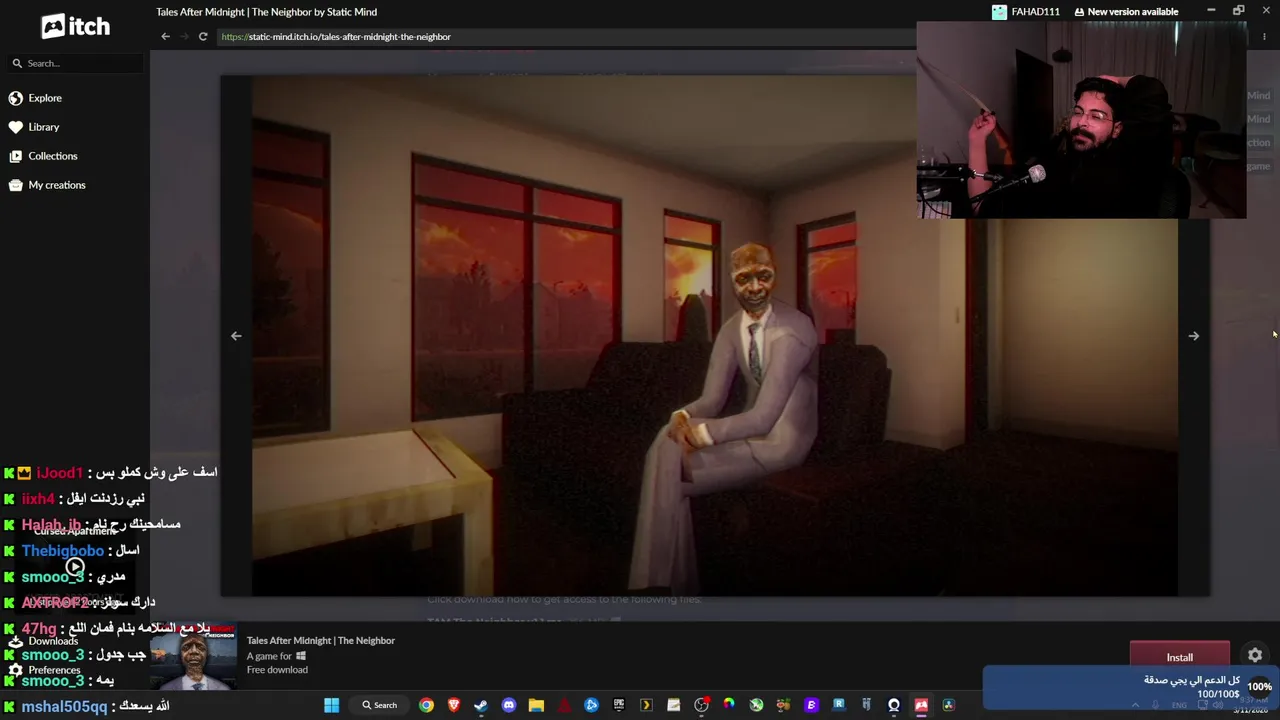The height and width of the screenshot is (720, 1280).
Task: Go back with the navigation back arrow
Action: tap(166, 37)
